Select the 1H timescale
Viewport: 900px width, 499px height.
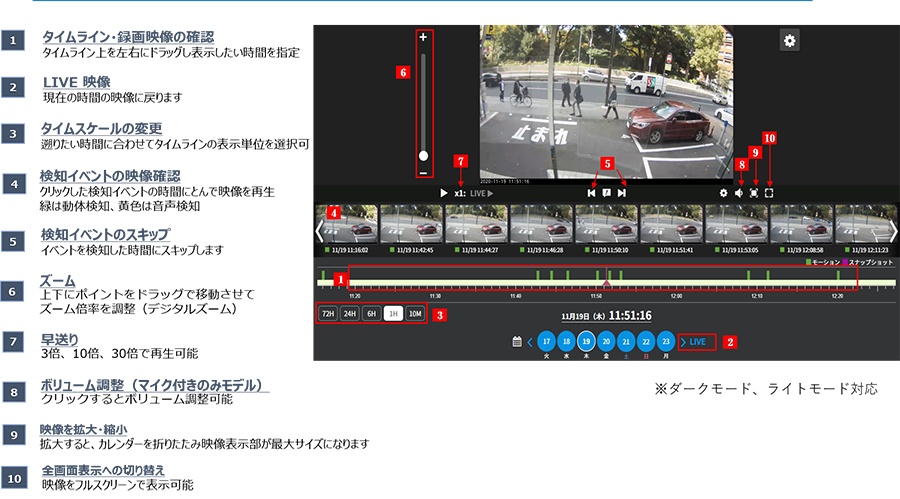393,314
